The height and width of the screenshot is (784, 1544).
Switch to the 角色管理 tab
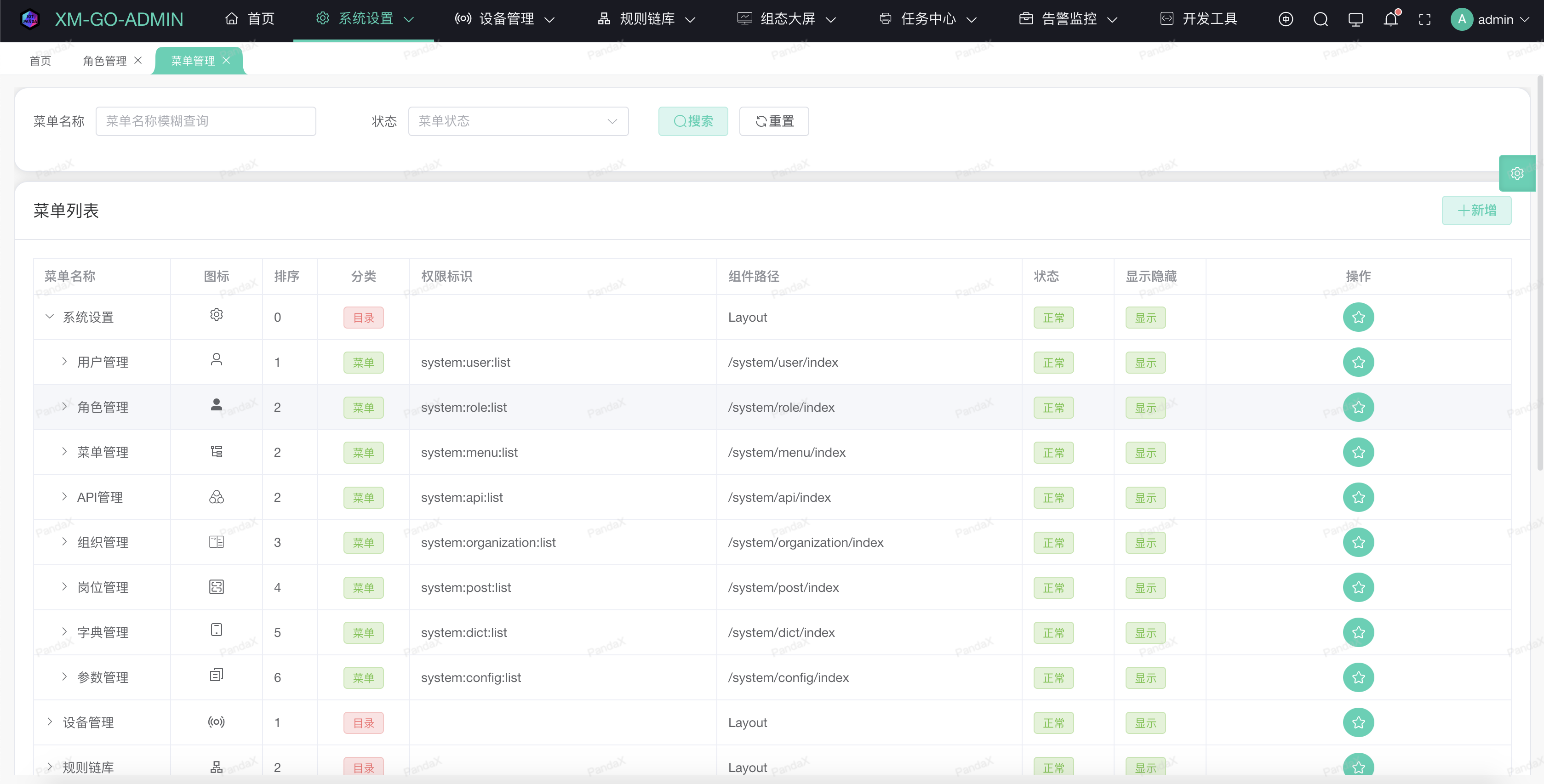[x=104, y=61]
